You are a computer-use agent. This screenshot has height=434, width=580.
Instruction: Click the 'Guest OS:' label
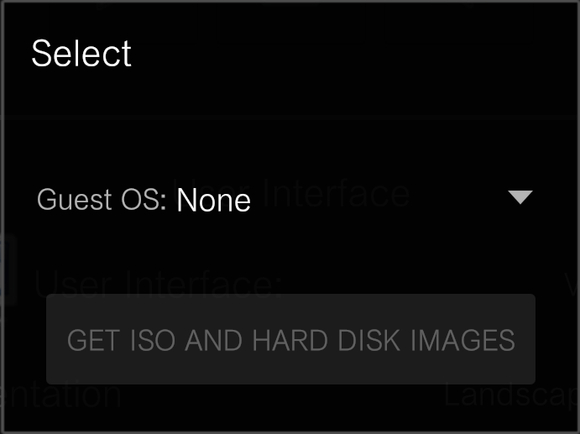(x=102, y=200)
